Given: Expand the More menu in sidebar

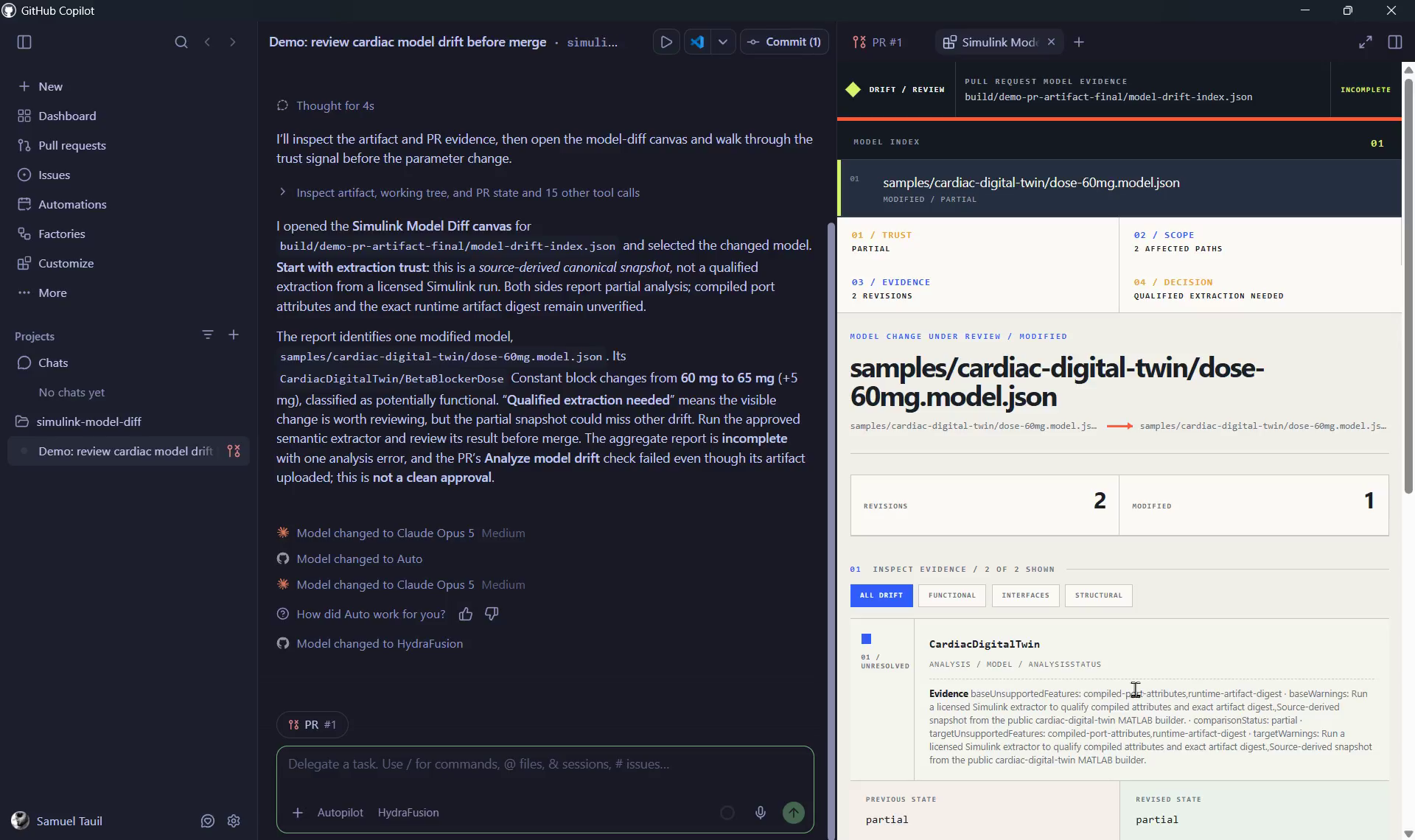Looking at the screenshot, I should [128, 293].
